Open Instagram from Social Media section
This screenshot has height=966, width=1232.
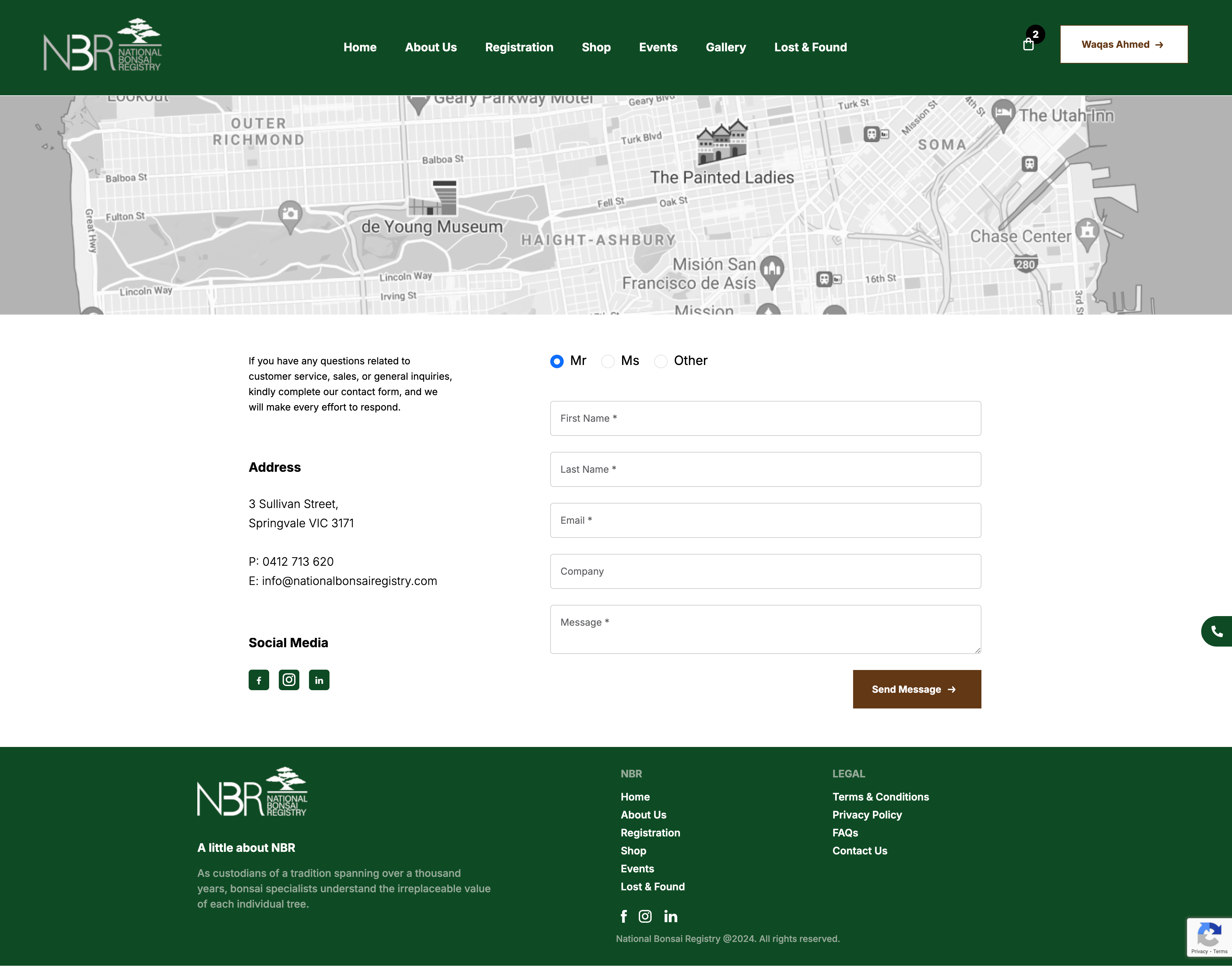tap(289, 680)
